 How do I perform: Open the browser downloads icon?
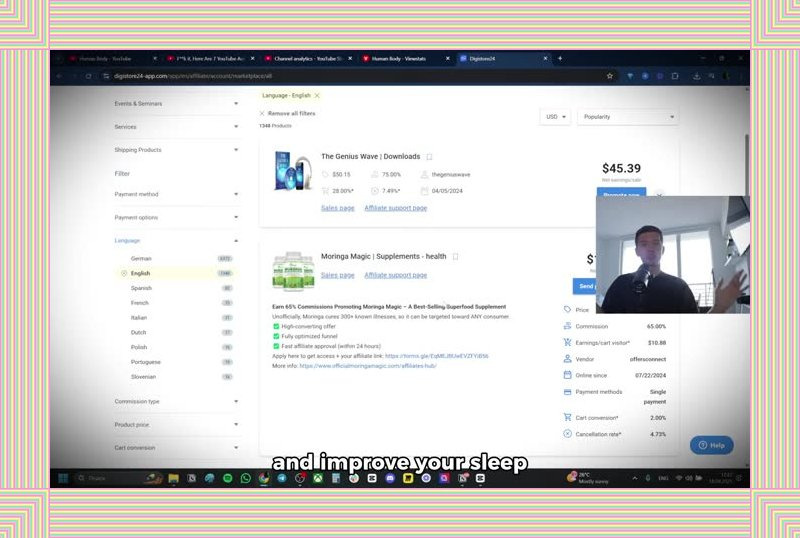[x=696, y=76]
